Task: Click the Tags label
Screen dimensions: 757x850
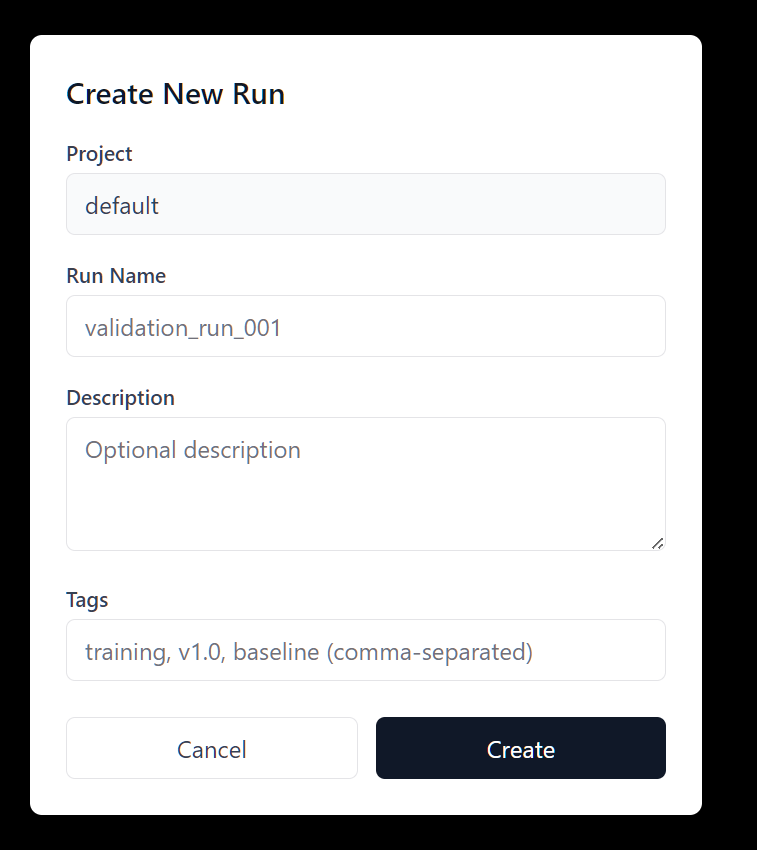Action: (x=88, y=600)
